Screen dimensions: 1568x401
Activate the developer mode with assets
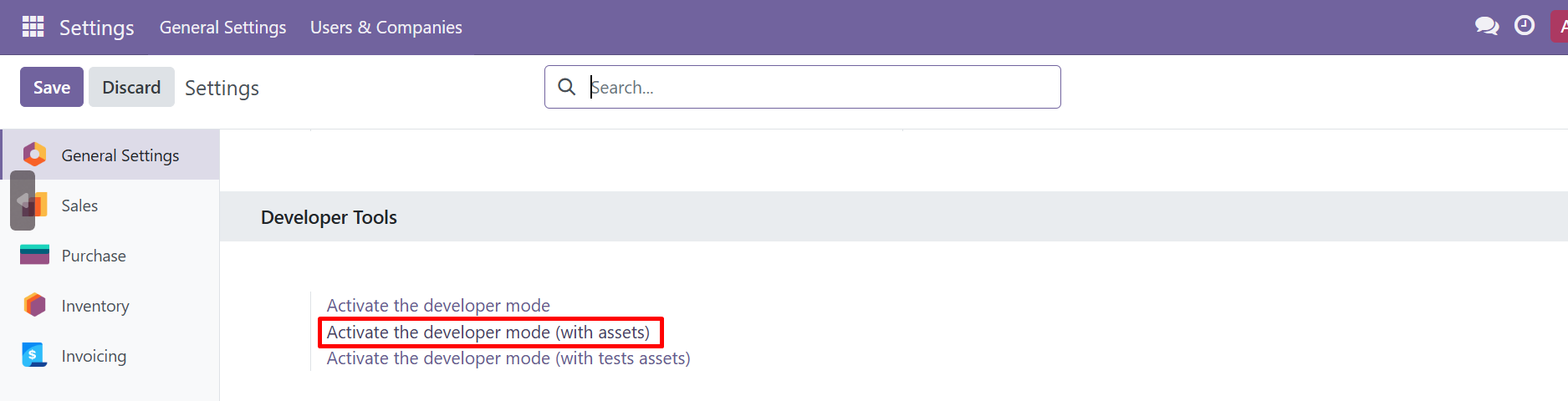[488, 332]
